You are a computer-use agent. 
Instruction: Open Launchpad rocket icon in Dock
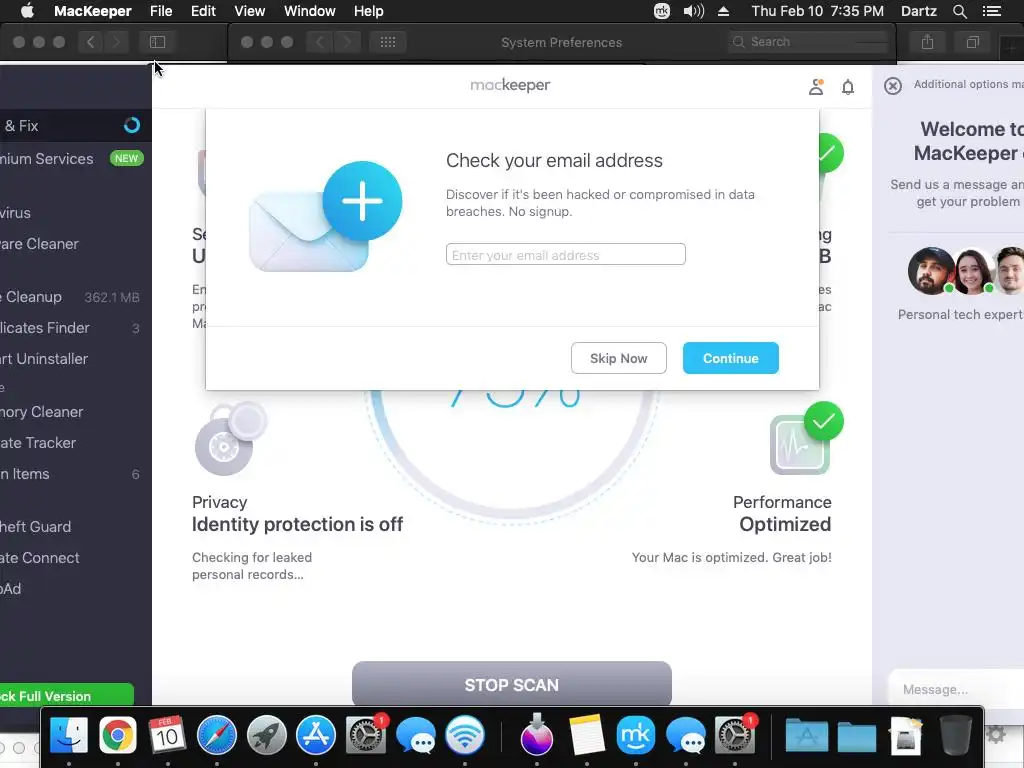(x=266, y=735)
